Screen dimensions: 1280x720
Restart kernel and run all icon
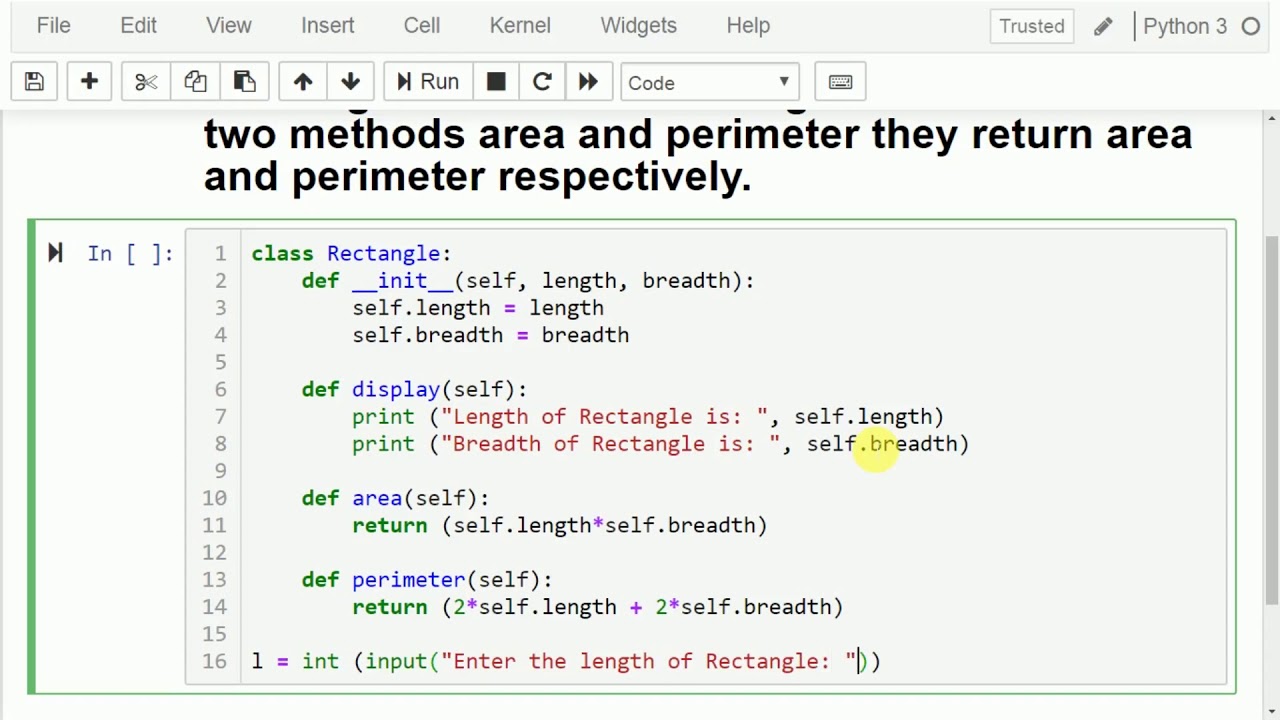pos(588,82)
